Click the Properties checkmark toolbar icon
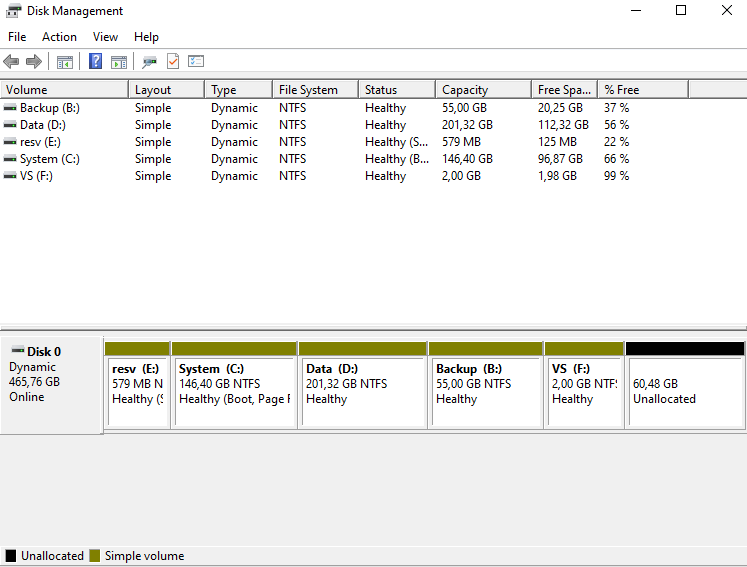 point(173,61)
